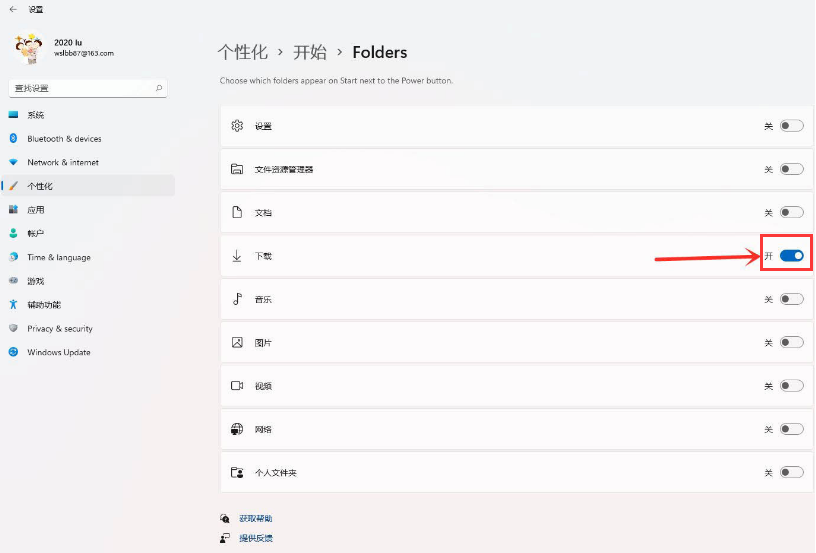
Task: Click the Network diamond icon in sidebar
Action: coord(14,162)
